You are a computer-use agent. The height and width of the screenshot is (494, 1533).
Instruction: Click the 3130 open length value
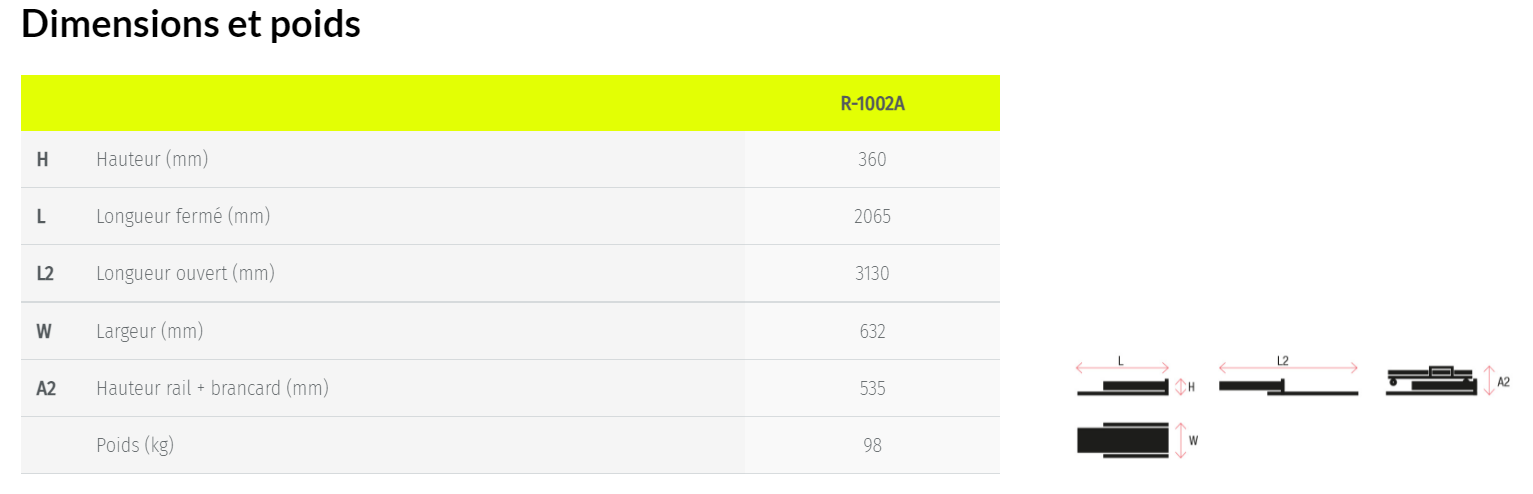pos(872,273)
